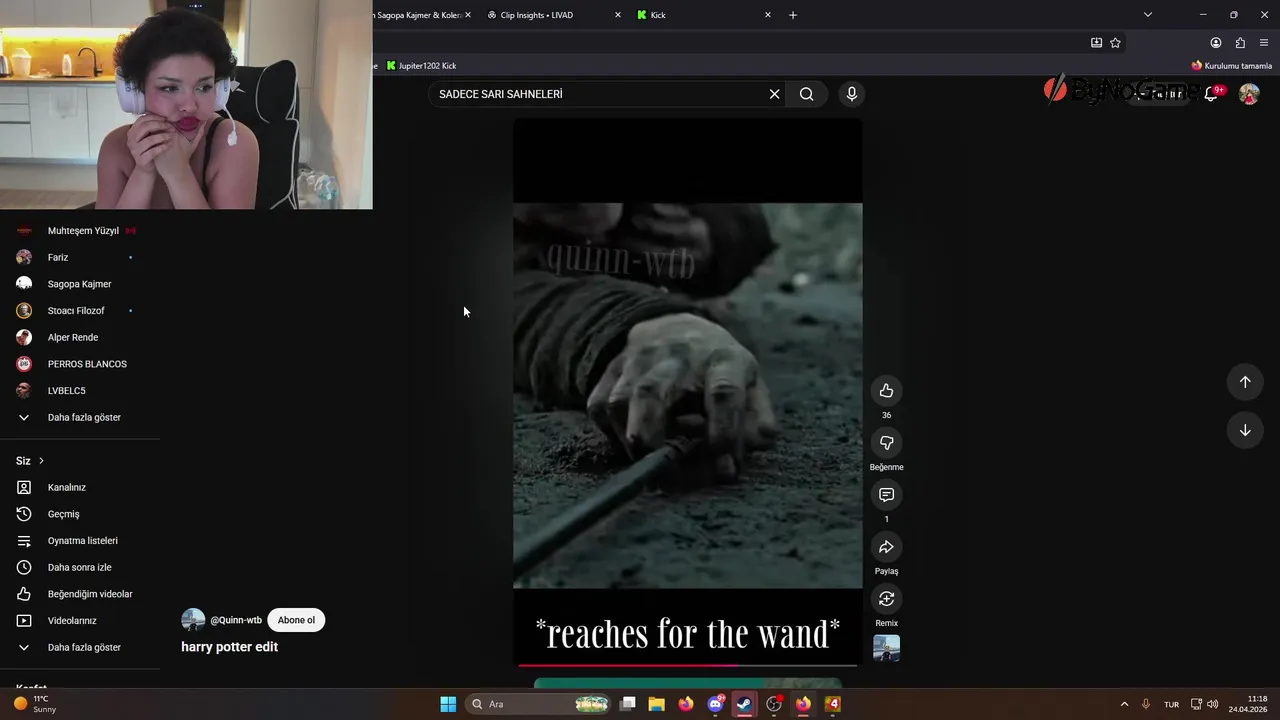Image resolution: width=1280 pixels, height=720 pixels.
Task: Open Task View on the taskbar
Action: pyautogui.click(x=627, y=704)
